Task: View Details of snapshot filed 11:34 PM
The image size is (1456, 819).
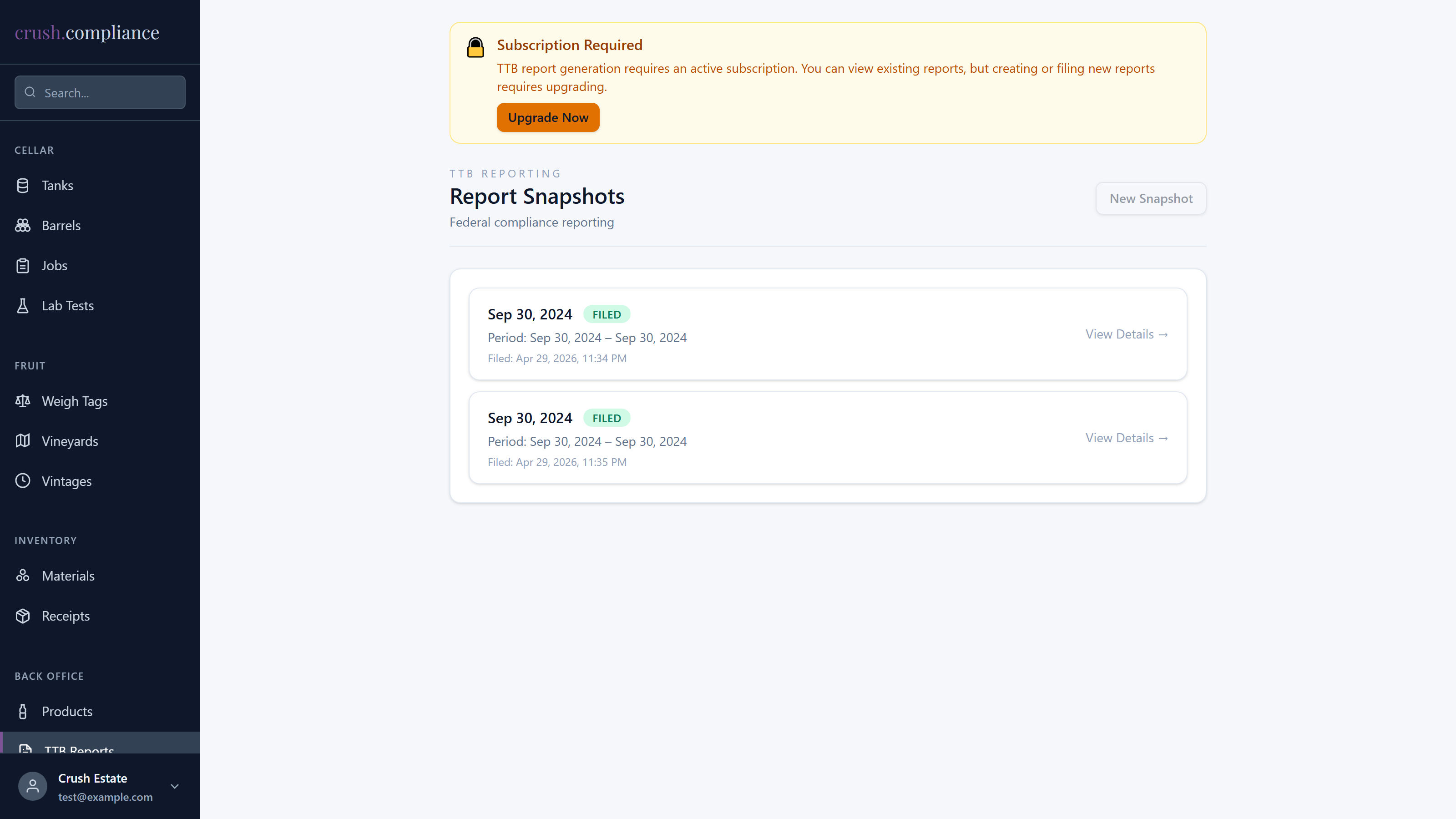Action: coord(1127,334)
